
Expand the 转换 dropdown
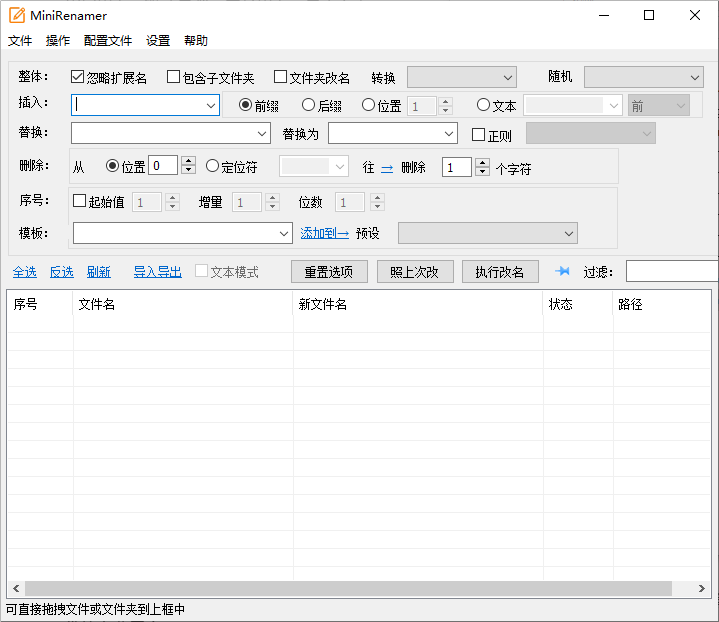click(x=461, y=77)
